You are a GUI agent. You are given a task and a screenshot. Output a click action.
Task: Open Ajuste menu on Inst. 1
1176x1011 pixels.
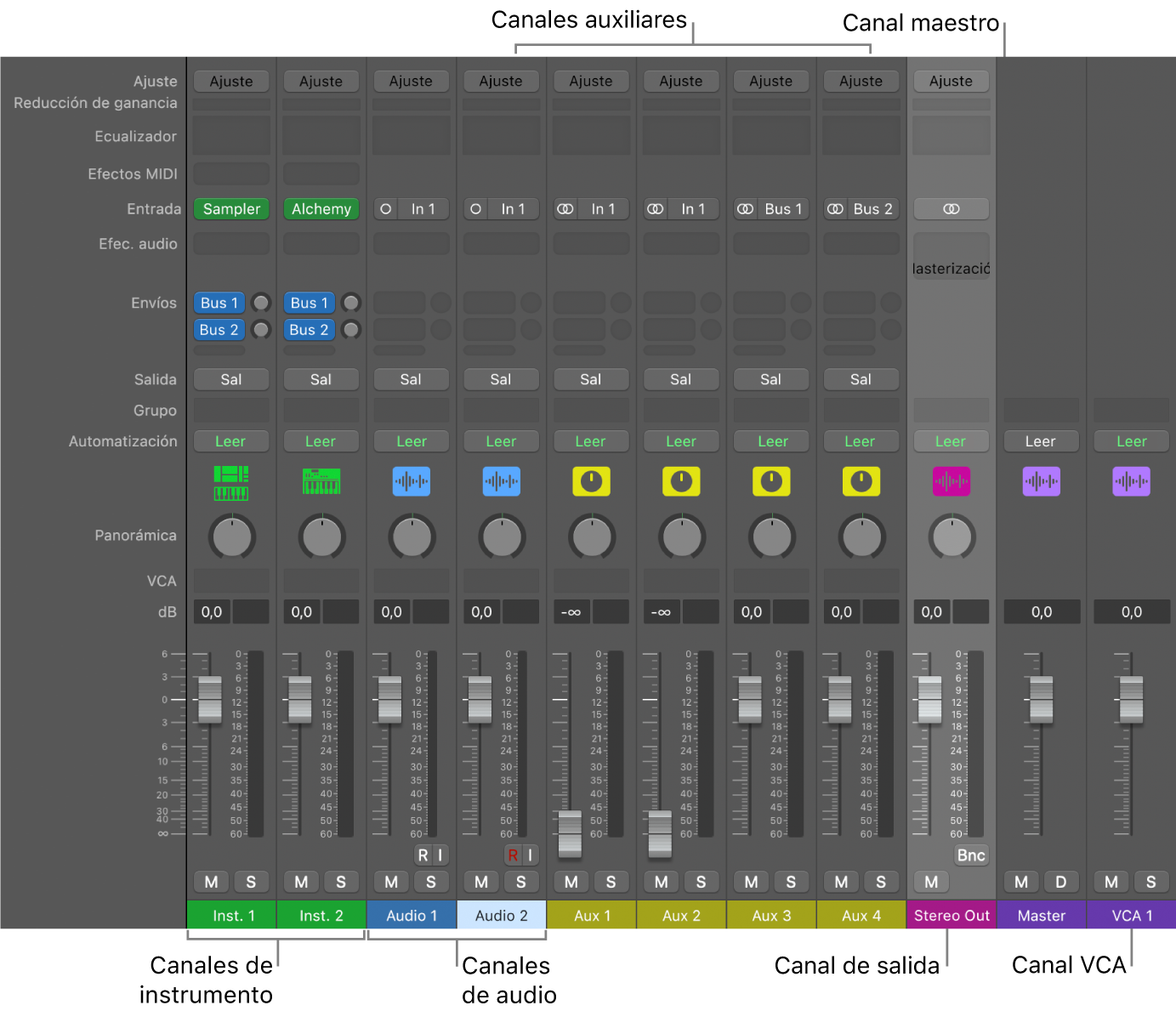(x=231, y=82)
